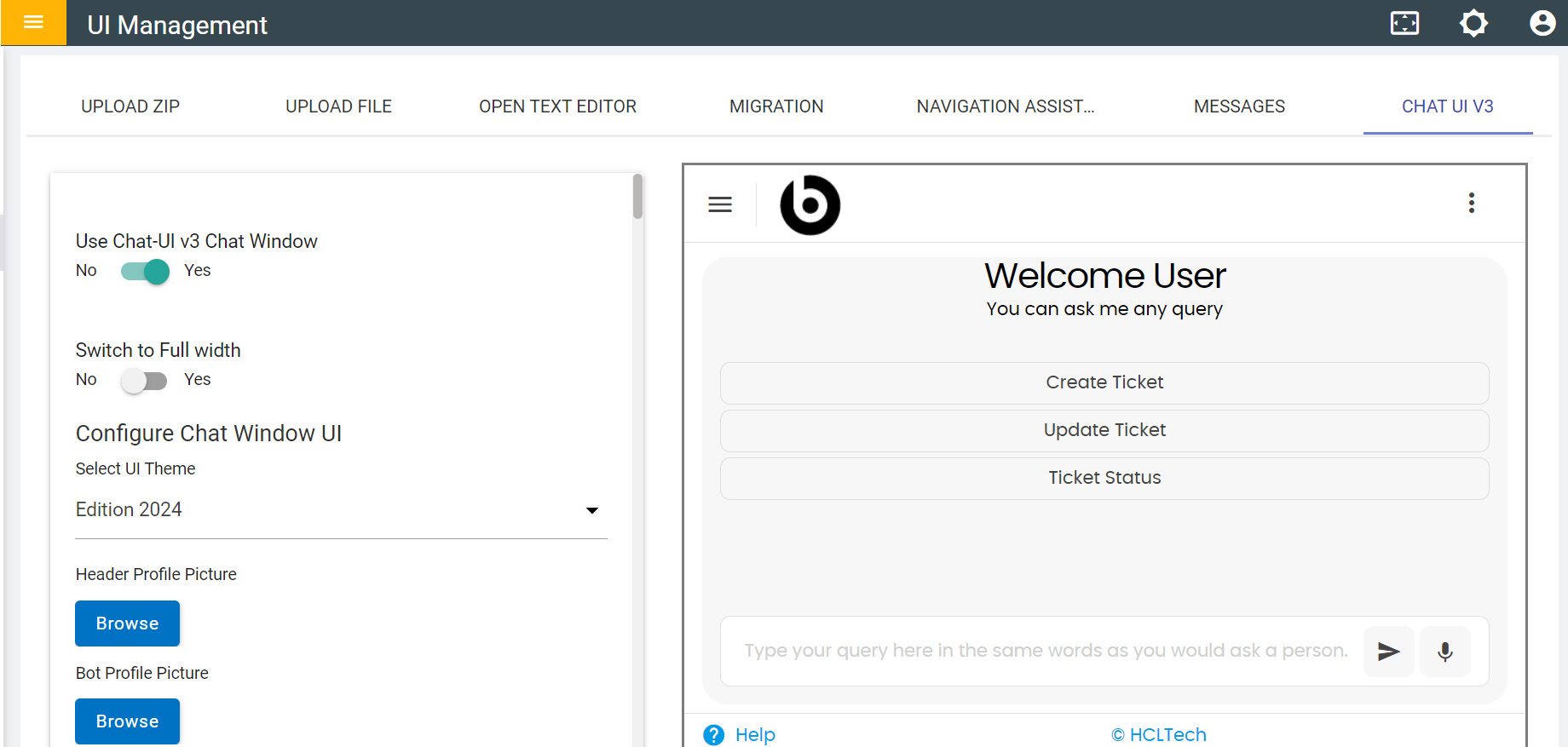Click the settings panel vertical scrollbar
This screenshot has width=1568, height=747.
pyautogui.click(x=637, y=197)
